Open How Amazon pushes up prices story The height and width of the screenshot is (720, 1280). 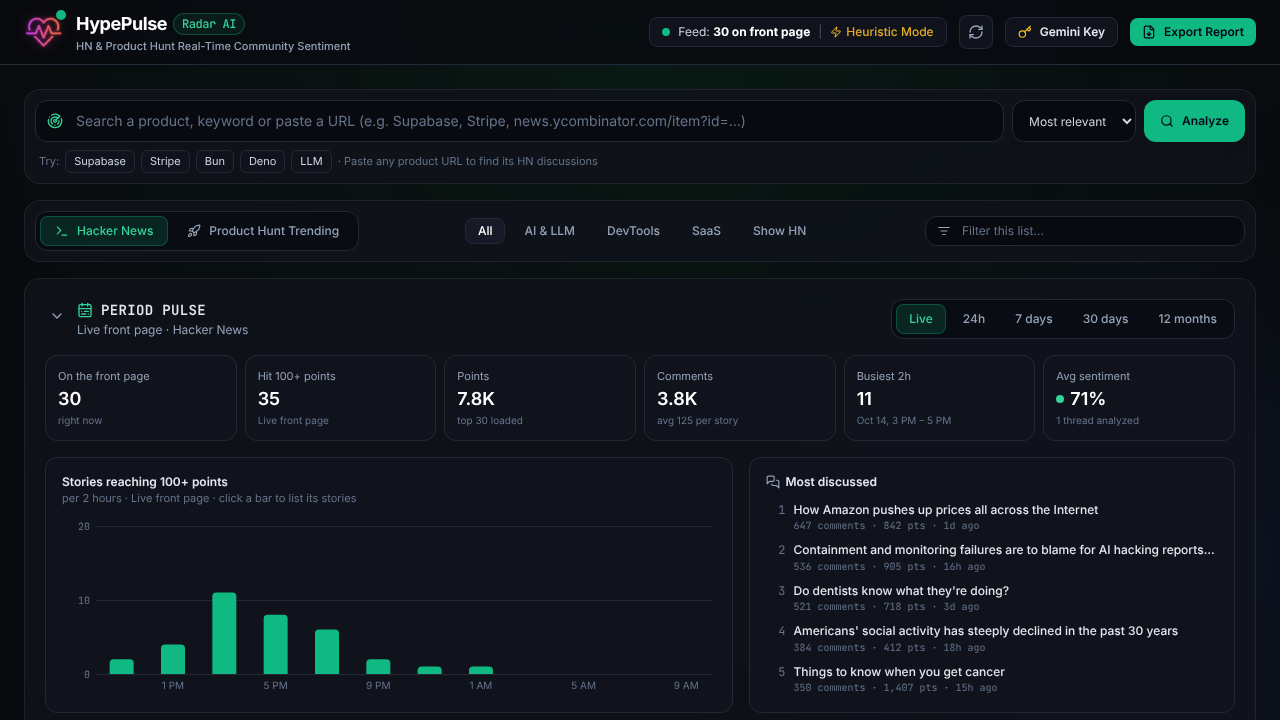coord(945,510)
